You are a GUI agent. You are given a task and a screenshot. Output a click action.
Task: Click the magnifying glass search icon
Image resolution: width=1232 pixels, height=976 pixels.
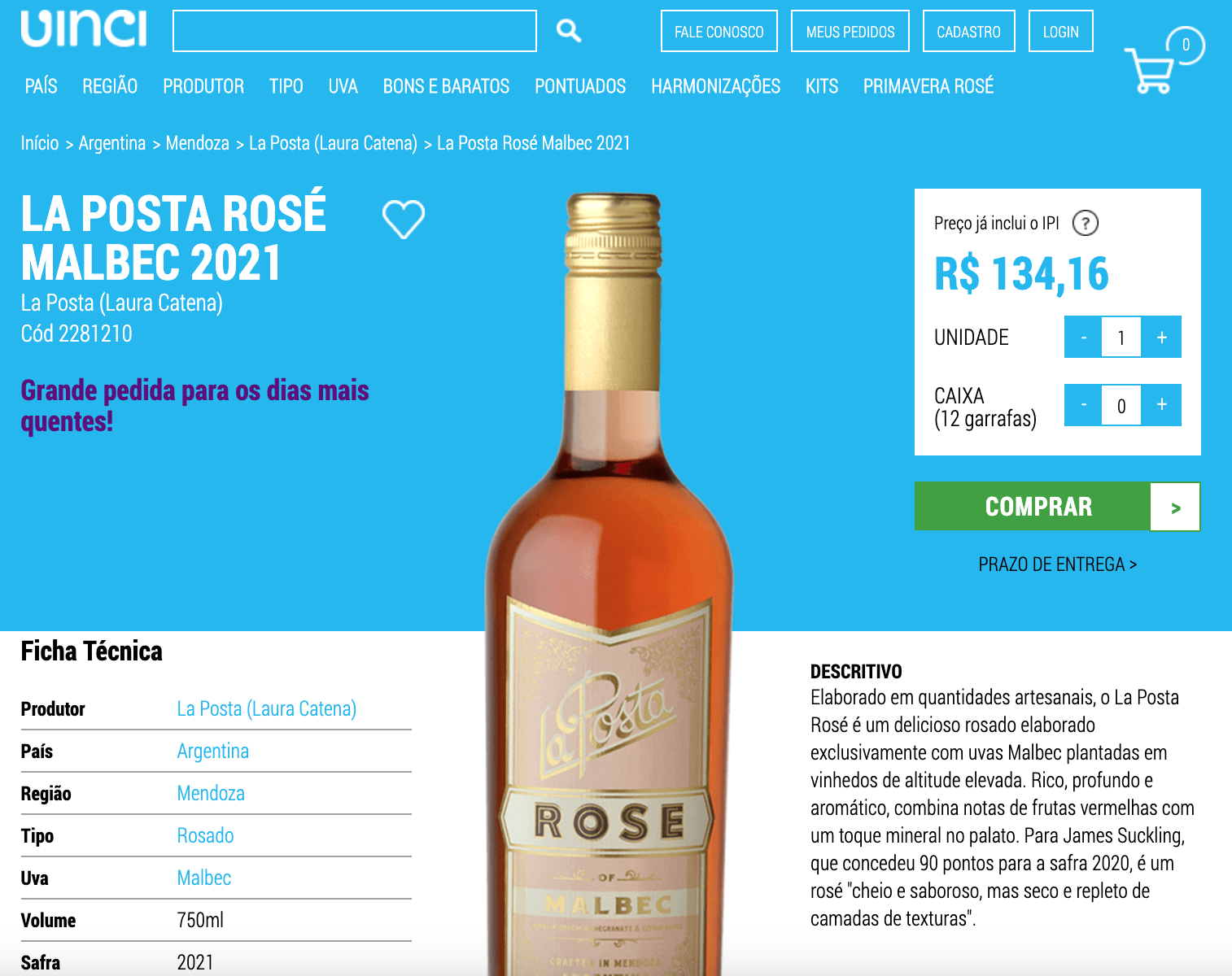[x=568, y=31]
